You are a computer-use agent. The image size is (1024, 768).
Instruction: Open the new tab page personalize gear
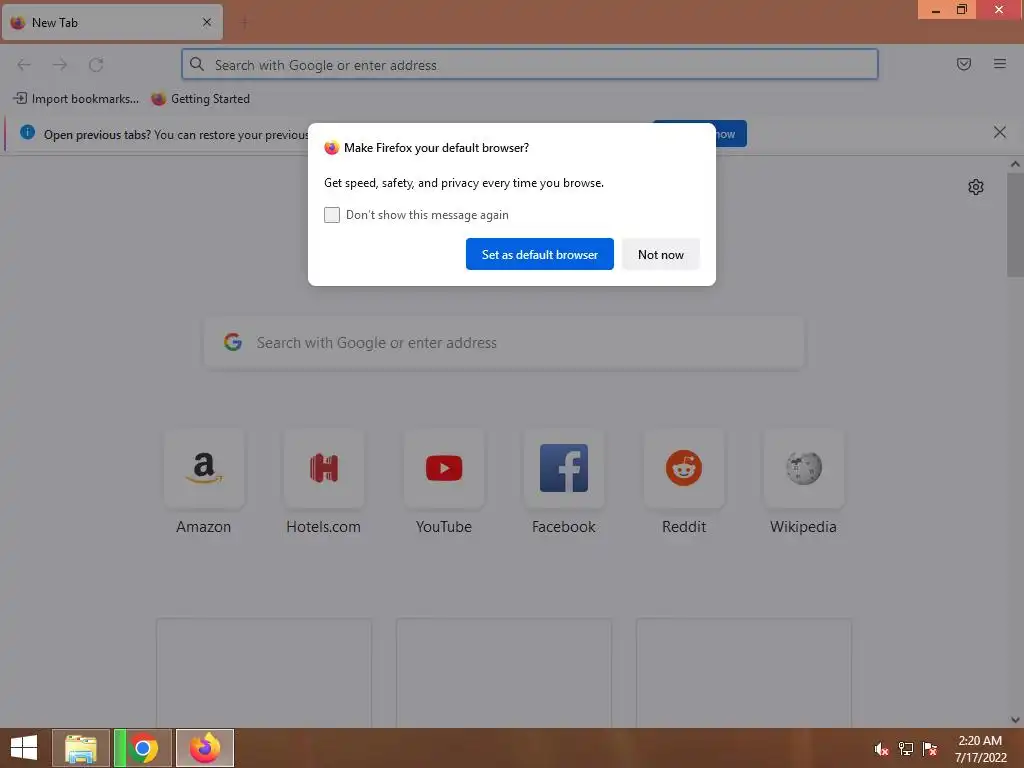(x=976, y=187)
